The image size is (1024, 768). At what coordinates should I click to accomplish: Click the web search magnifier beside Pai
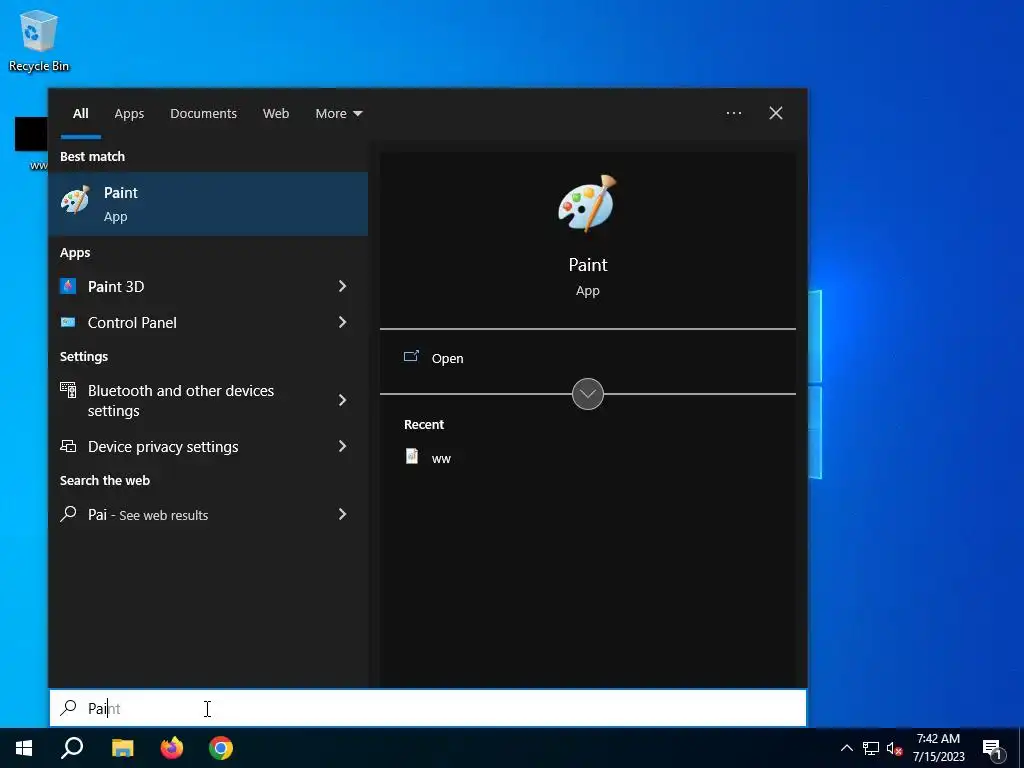(x=68, y=514)
